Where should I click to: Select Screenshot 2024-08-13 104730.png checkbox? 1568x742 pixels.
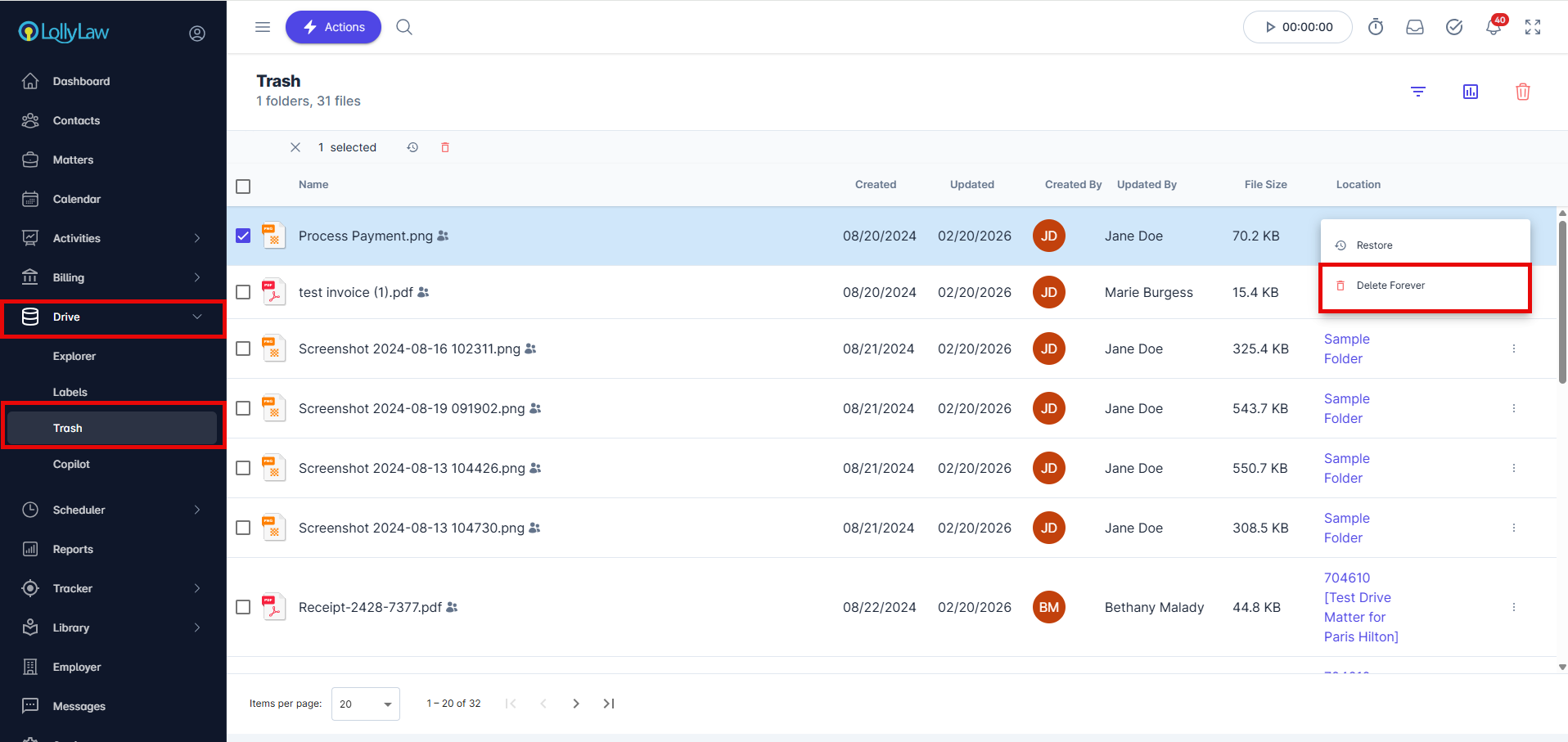pos(243,528)
